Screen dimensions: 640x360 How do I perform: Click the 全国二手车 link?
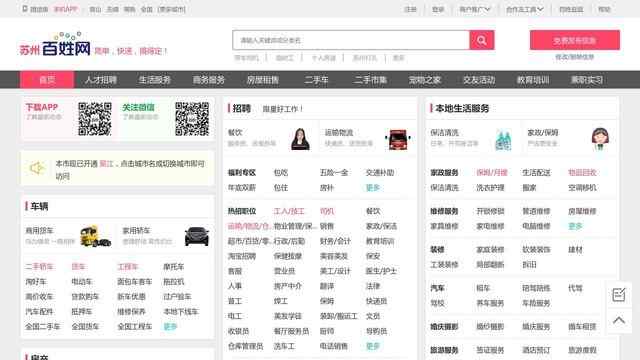[x=42, y=327]
